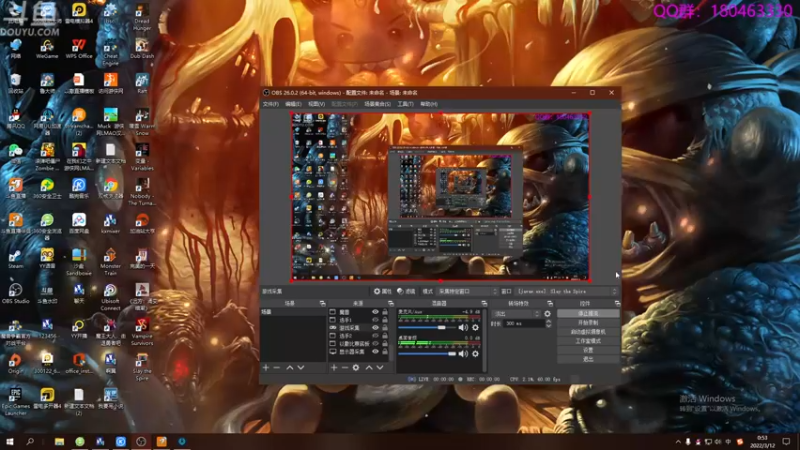The width and height of the screenshot is (800, 450).
Task: Mute the desktop audio channel in mixer
Action: [463, 354]
